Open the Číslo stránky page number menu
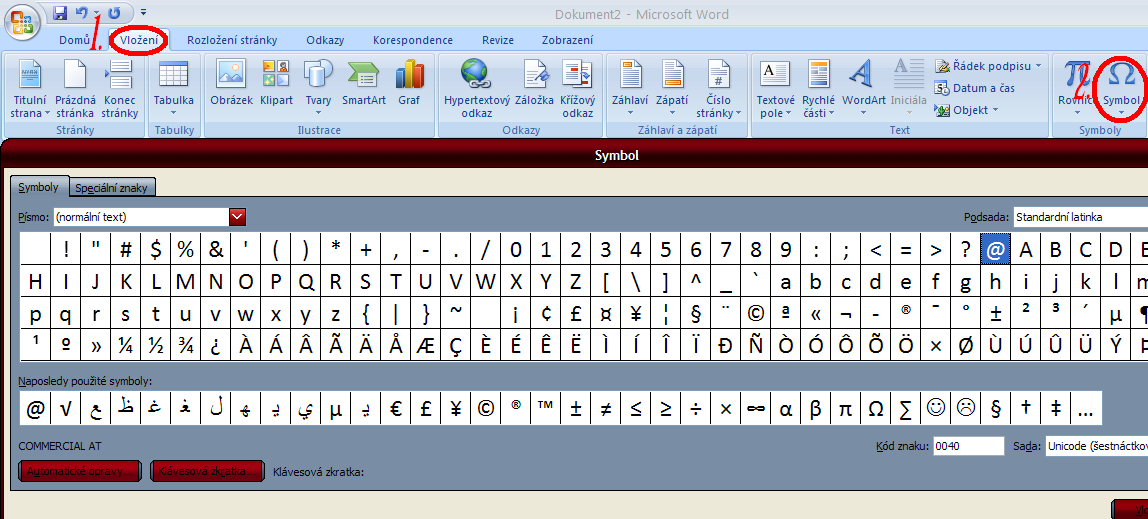 click(x=719, y=89)
